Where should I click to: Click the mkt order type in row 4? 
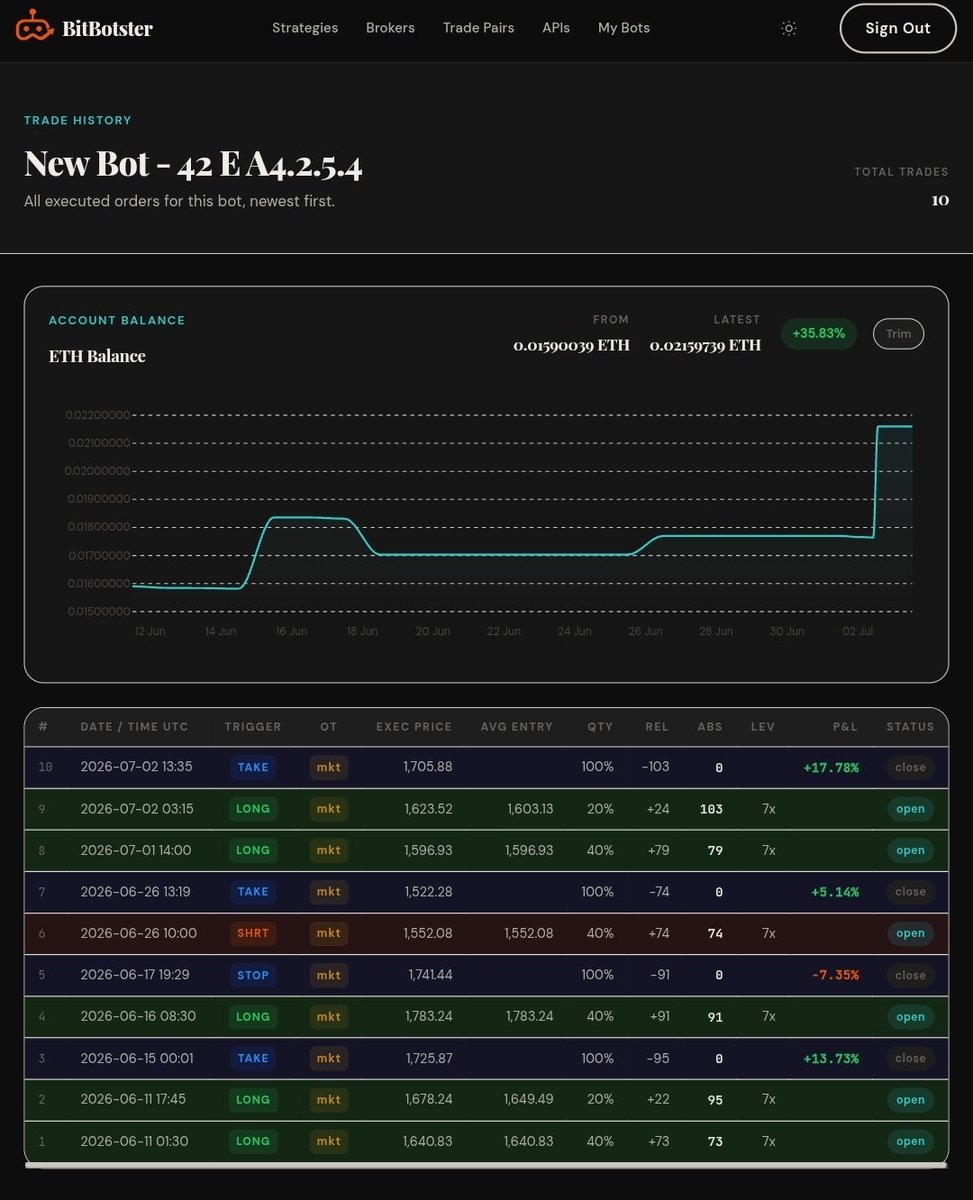coord(329,1017)
